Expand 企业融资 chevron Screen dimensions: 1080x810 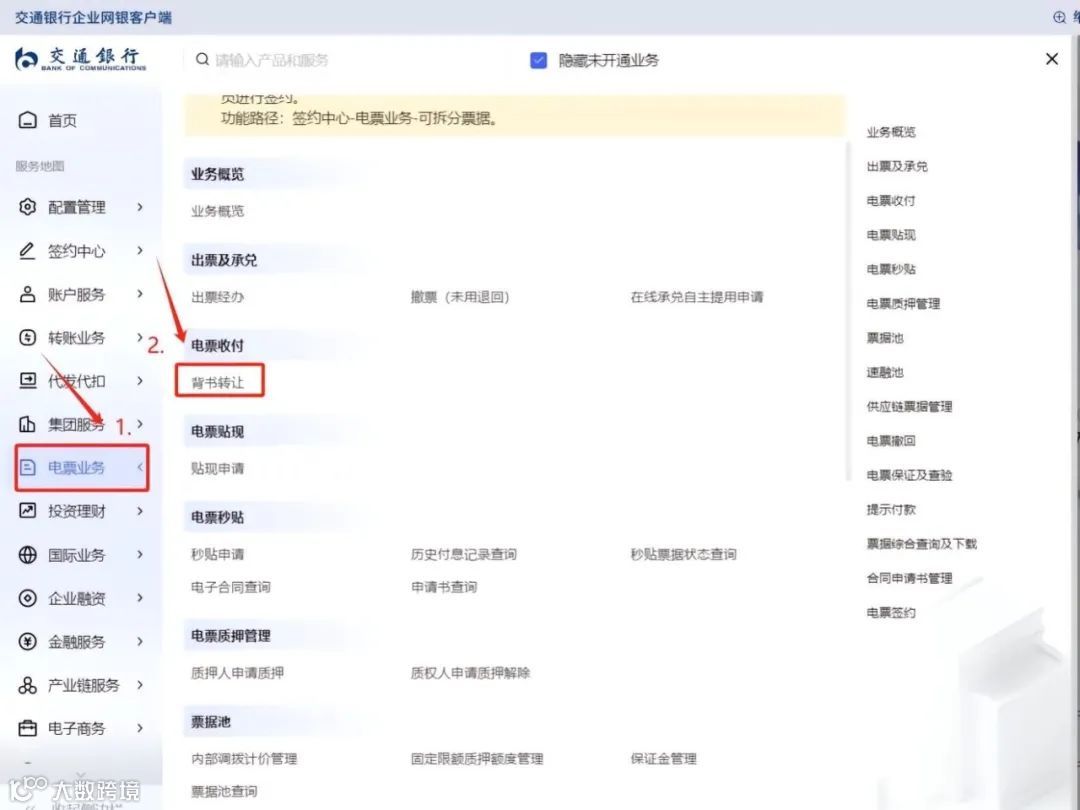(140, 598)
